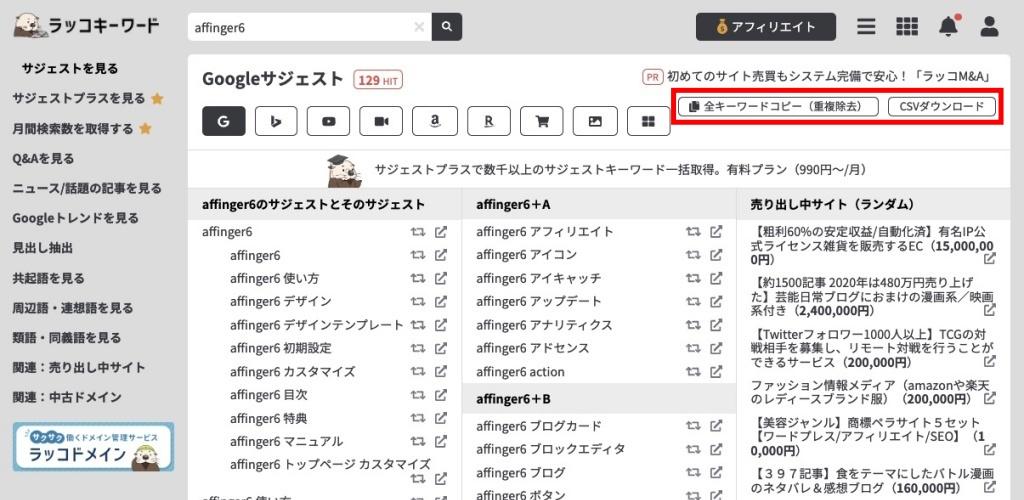Screen dimensions: 1024x500
Task: External link icon for affinger6 特典
Action: (x=441, y=418)
